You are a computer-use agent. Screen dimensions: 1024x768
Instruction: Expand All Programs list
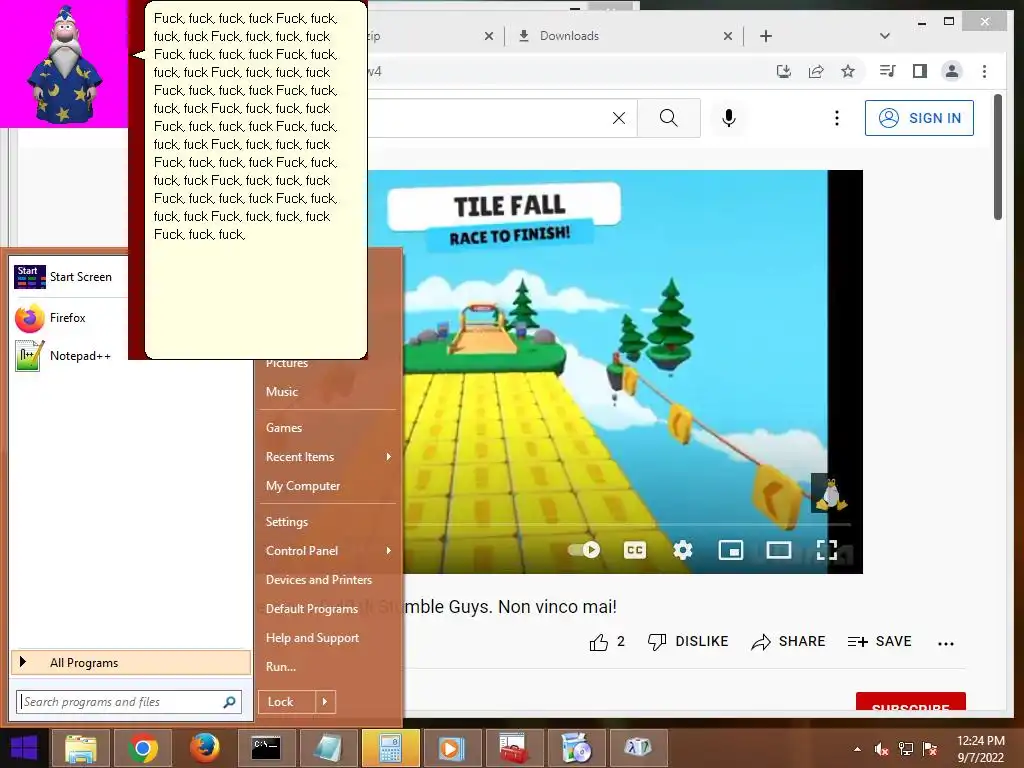[x=131, y=663]
